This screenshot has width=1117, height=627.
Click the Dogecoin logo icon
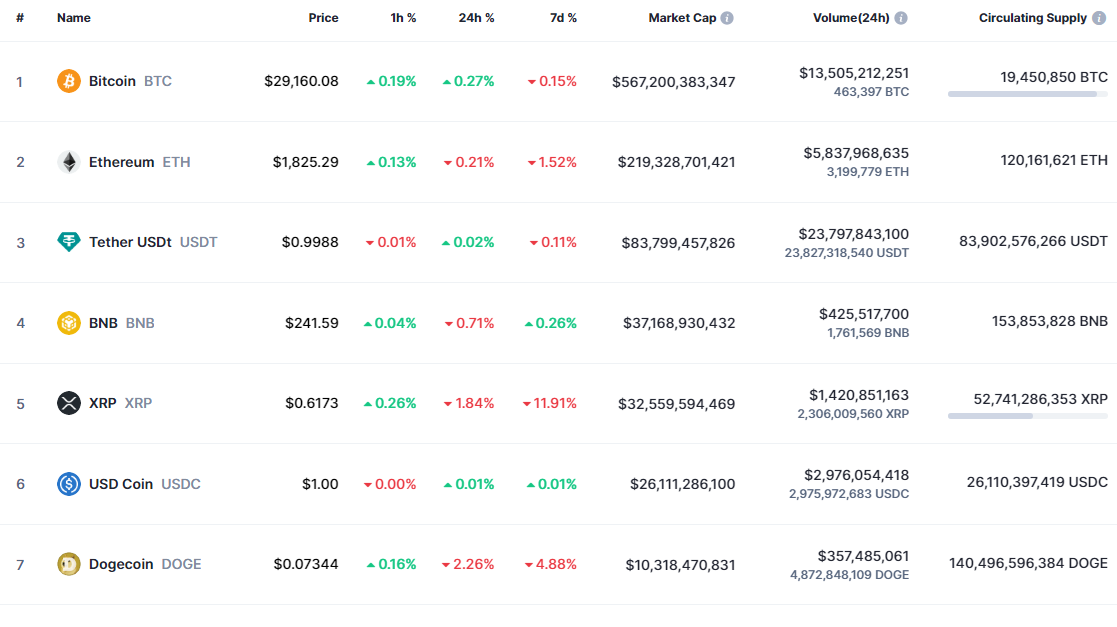click(x=67, y=564)
